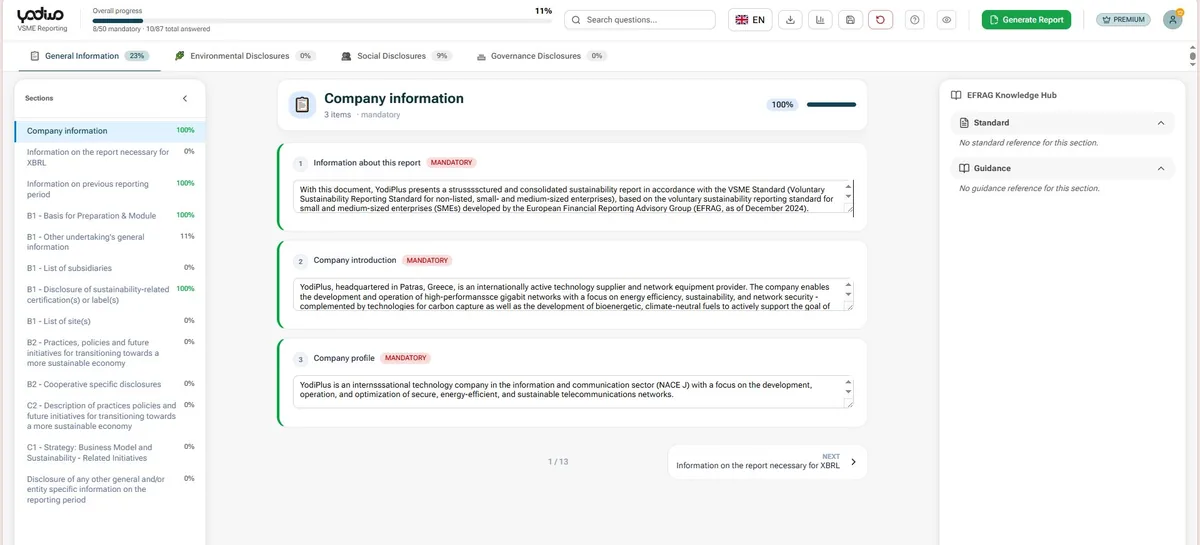The image size is (1200, 545).
Task: Open the user avatar menu
Action: click(1173, 20)
